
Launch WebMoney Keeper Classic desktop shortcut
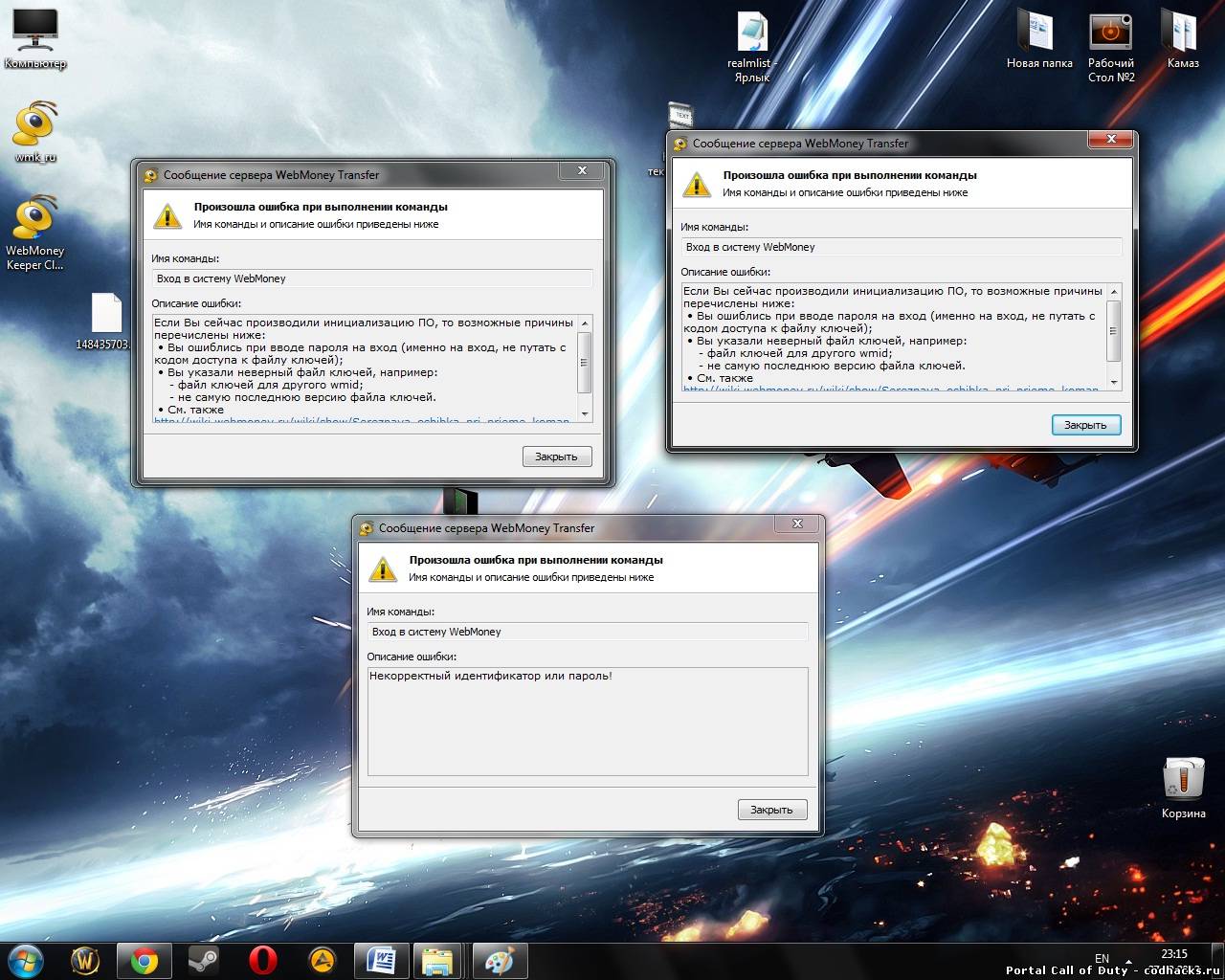click(x=35, y=233)
